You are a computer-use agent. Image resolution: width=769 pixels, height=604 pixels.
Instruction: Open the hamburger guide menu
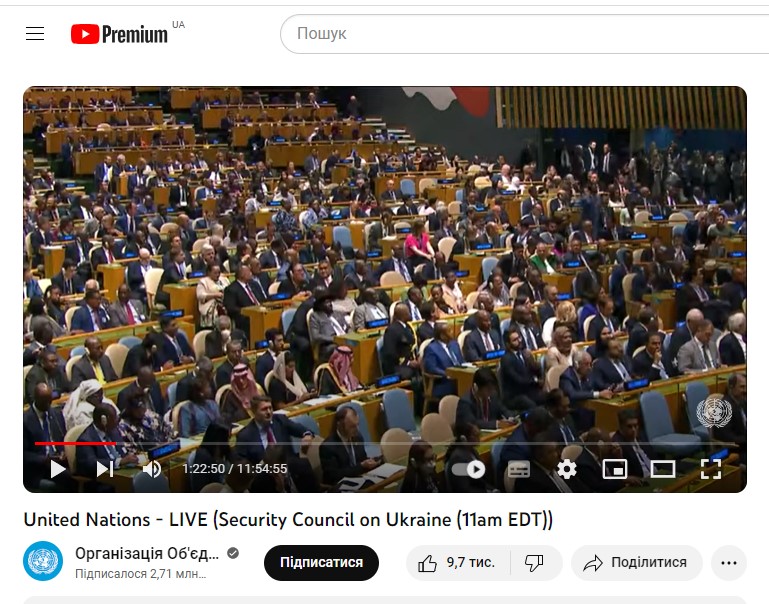point(35,33)
